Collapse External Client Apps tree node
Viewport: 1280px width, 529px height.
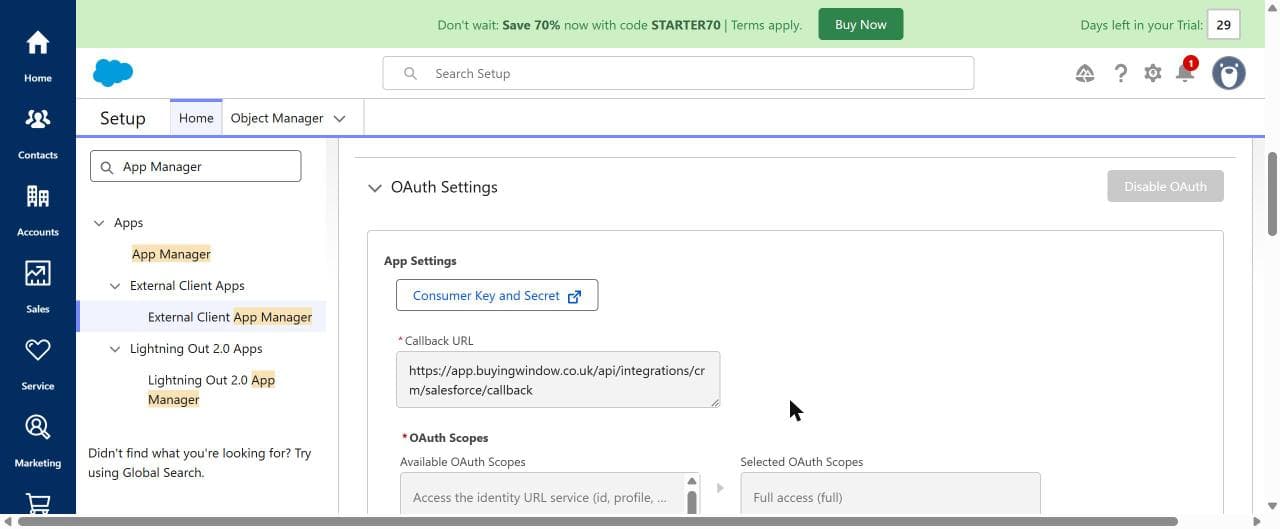115,286
